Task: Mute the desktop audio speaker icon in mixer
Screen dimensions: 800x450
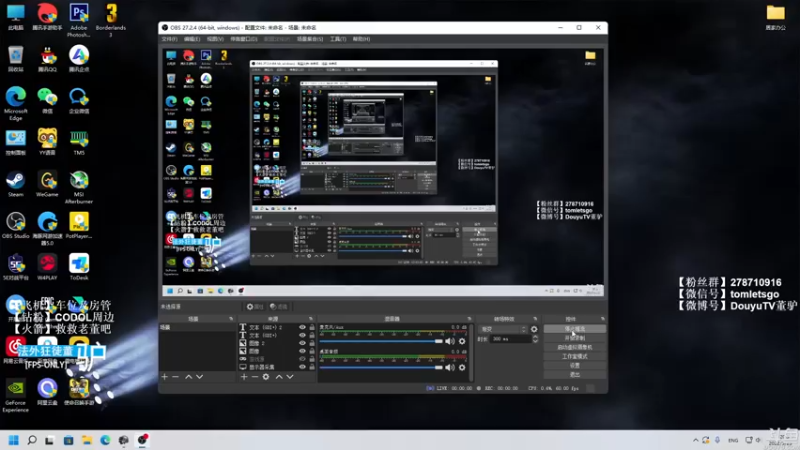Action: [x=450, y=367]
